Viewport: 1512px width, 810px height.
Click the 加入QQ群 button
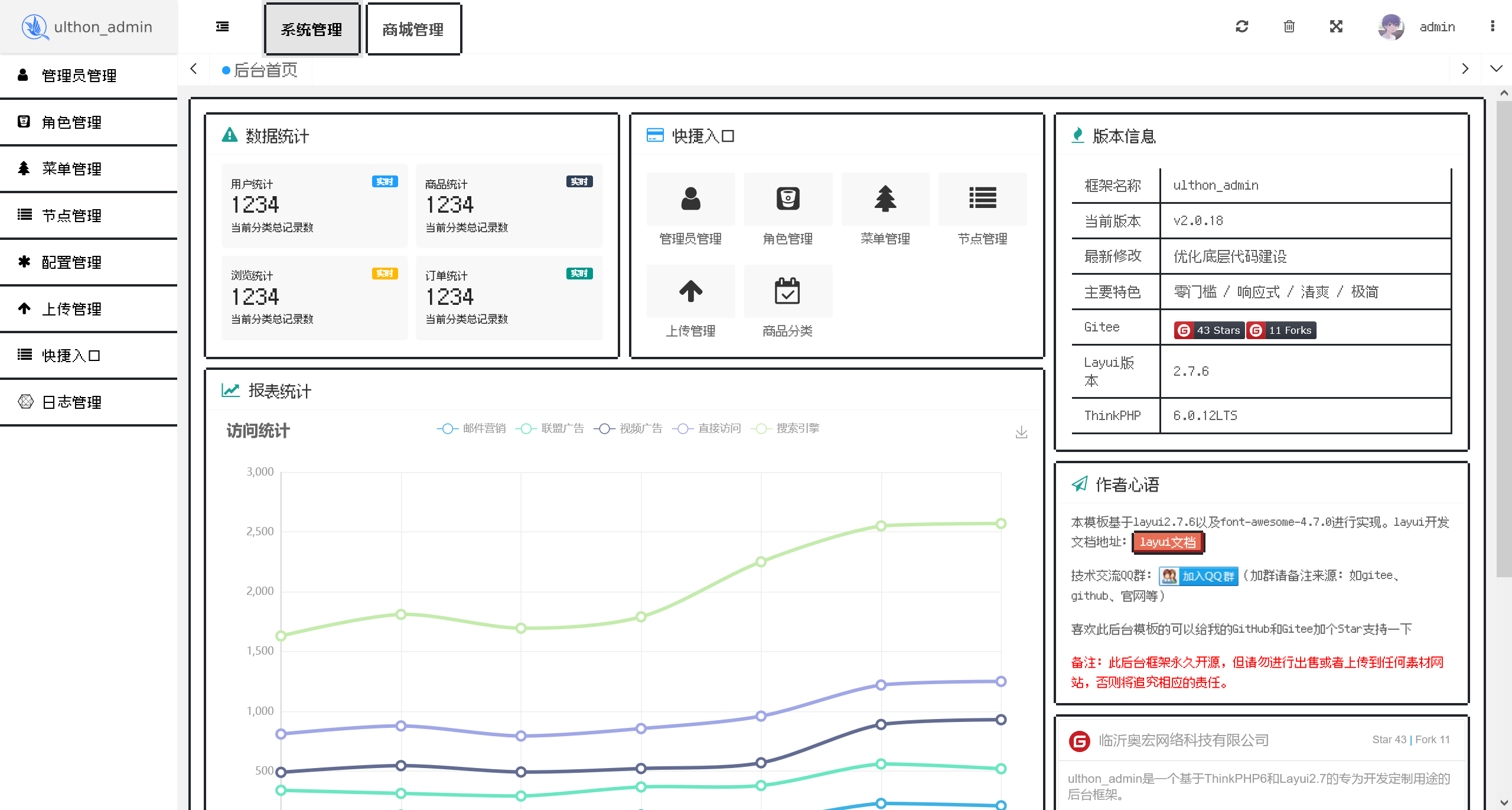(1198, 576)
